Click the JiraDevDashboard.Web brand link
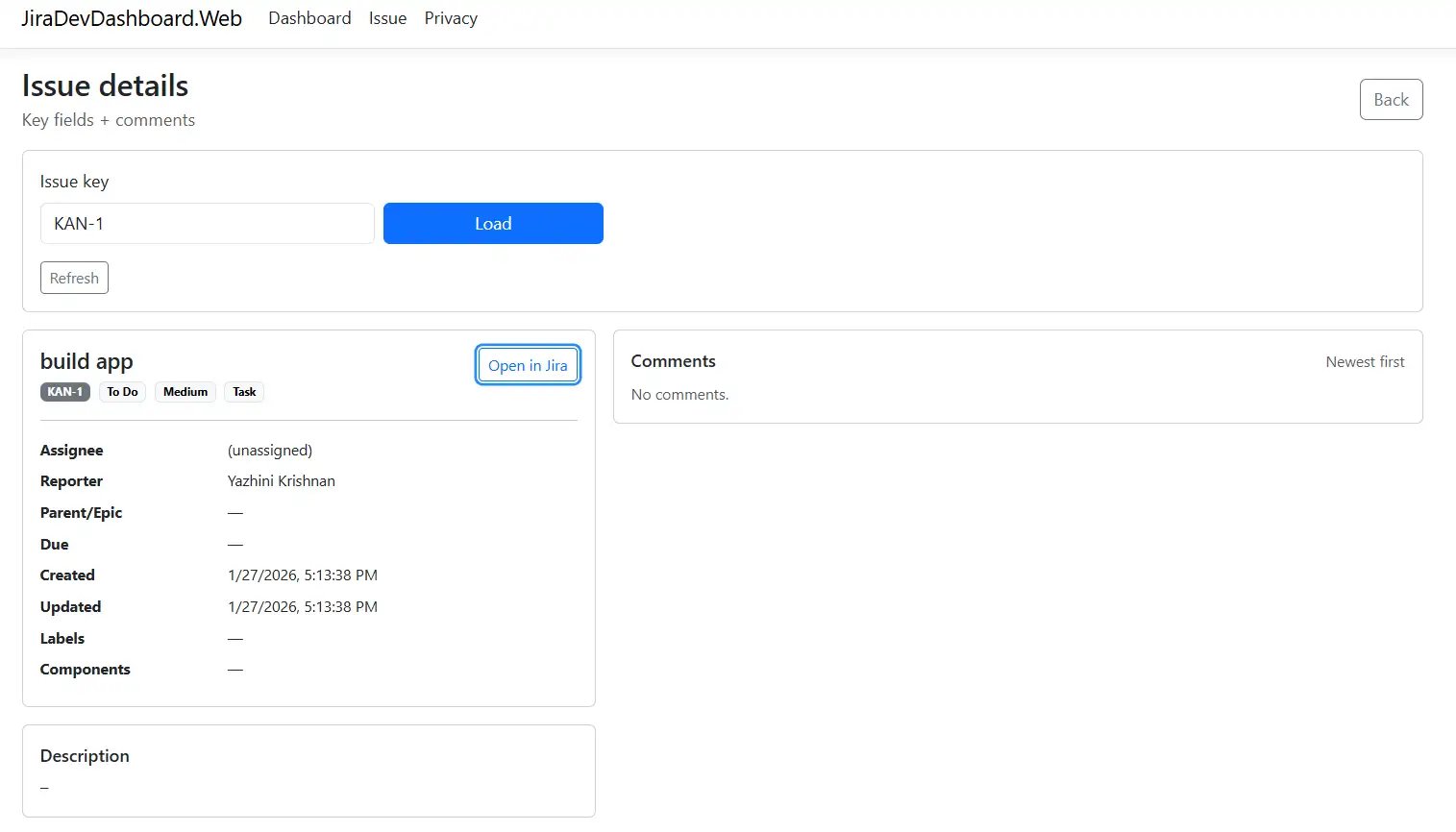The image size is (1456, 832). (132, 18)
